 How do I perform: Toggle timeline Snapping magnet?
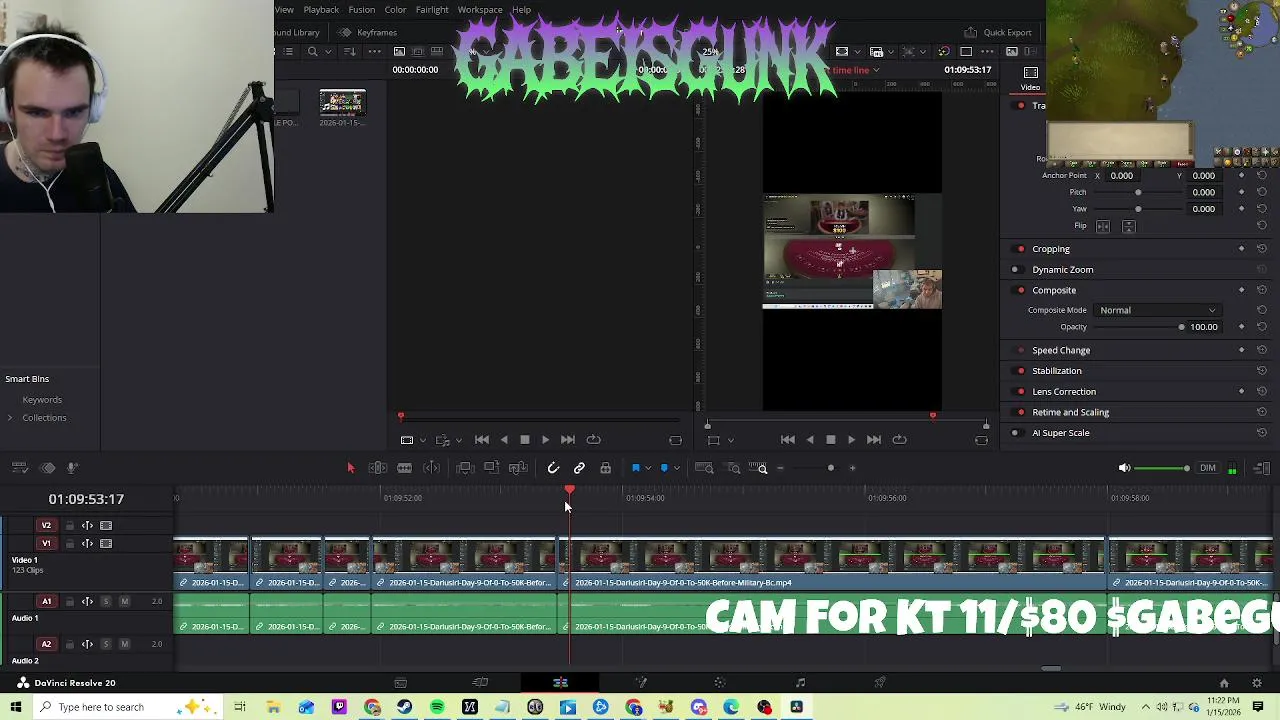pos(553,468)
